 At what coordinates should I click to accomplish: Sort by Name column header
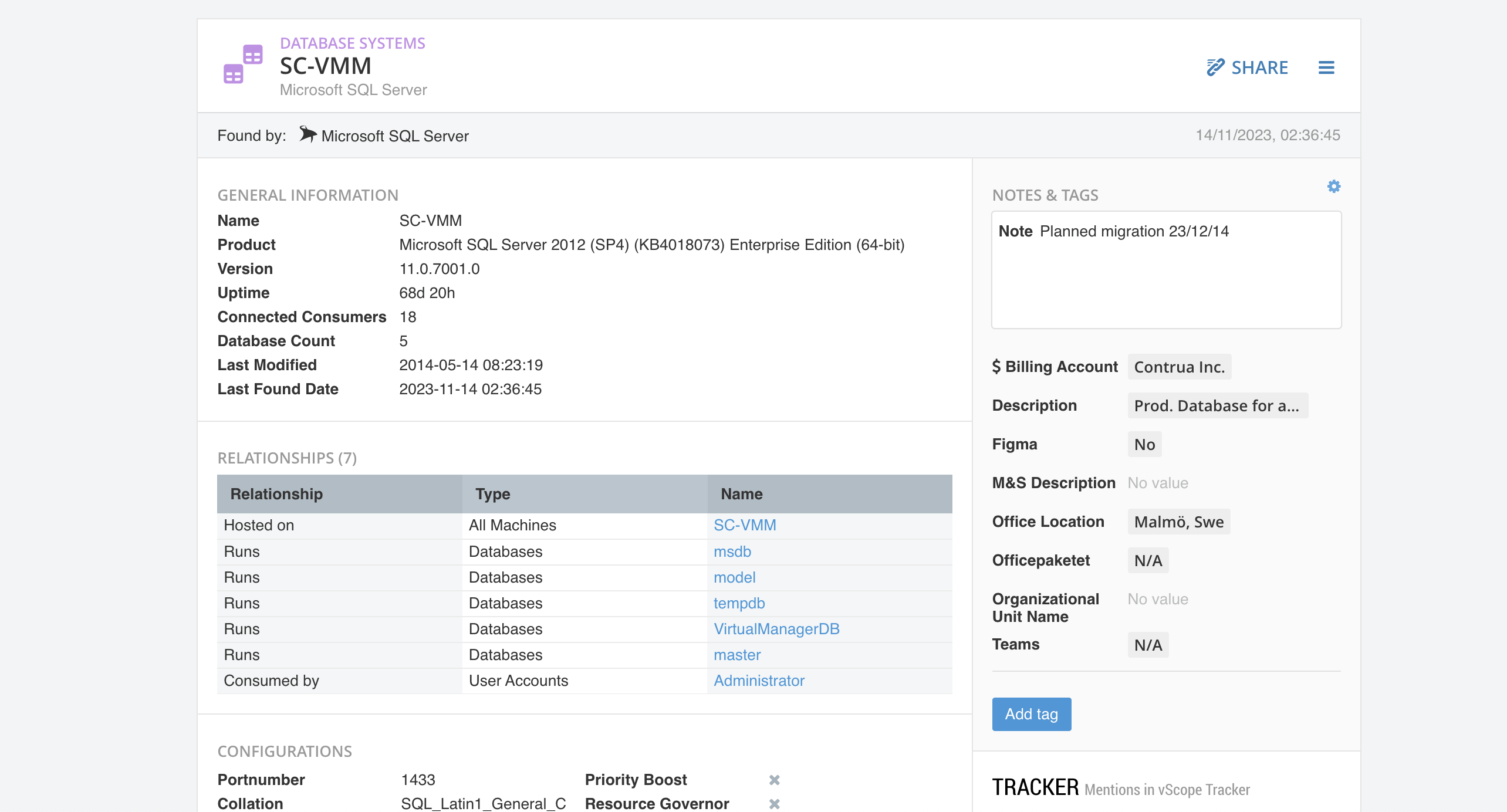(830, 494)
